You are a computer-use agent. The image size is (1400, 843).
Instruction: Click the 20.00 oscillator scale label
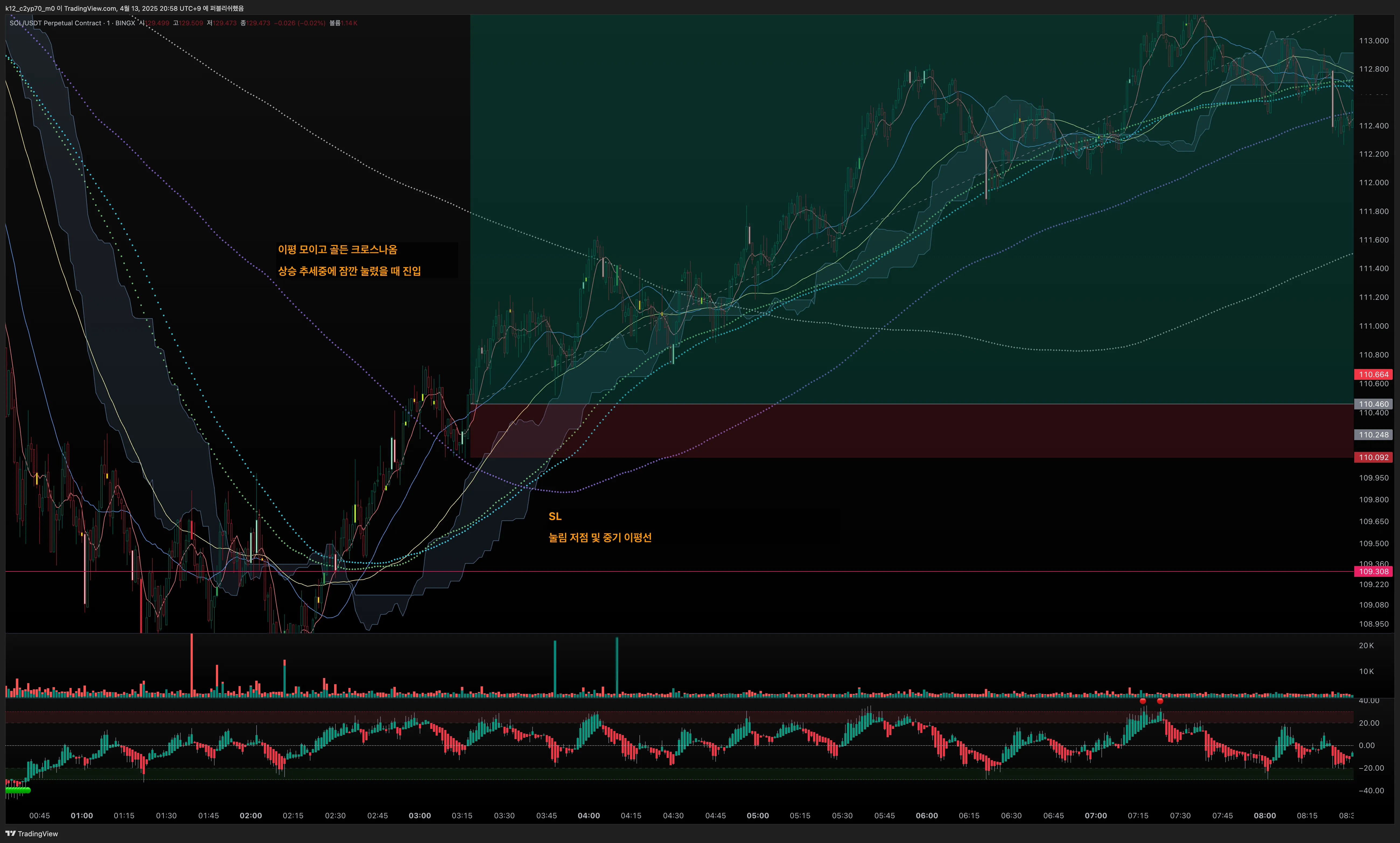pyautogui.click(x=1369, y=723)
